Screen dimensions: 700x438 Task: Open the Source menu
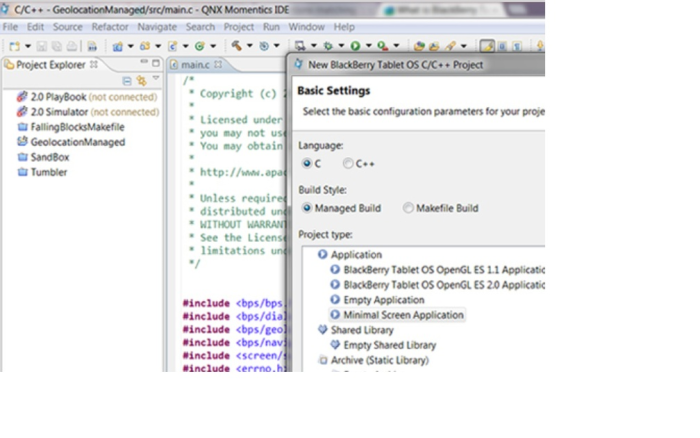pyautogui.click(x=67, y=27)
